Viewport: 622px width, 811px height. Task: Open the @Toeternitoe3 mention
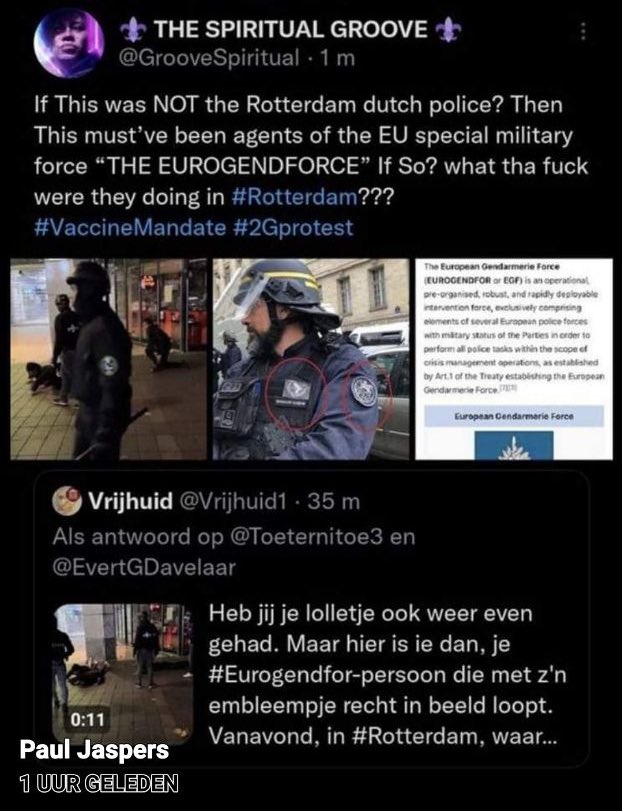pos(306,537)
